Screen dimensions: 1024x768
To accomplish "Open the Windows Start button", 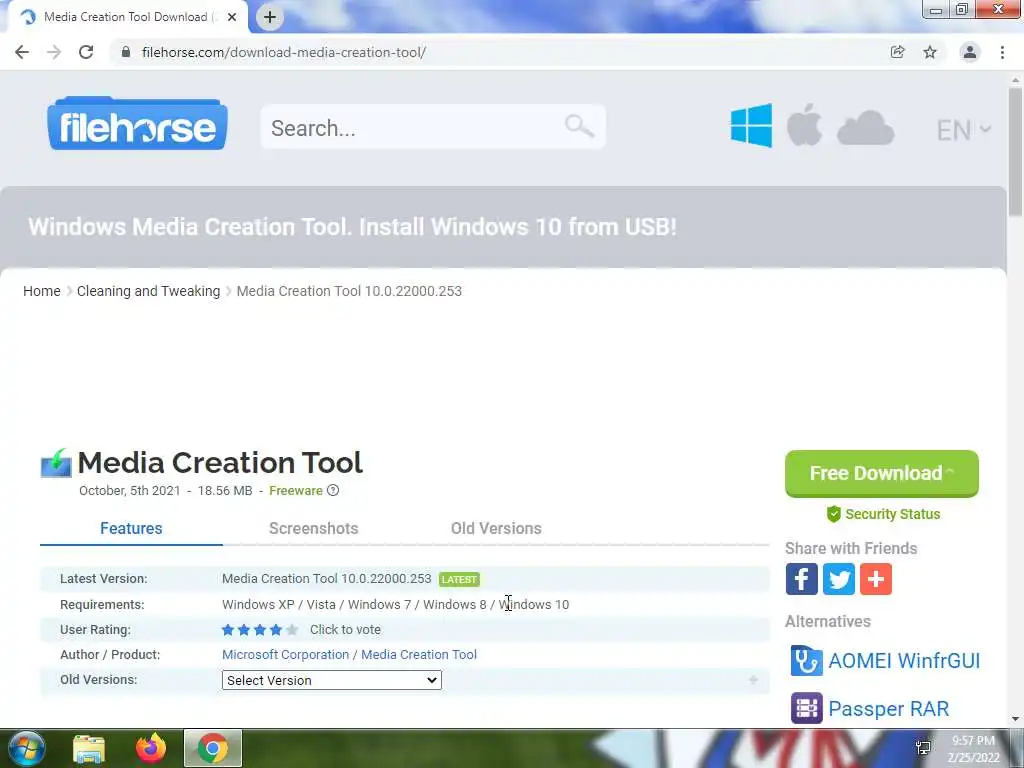I will 25,748.
